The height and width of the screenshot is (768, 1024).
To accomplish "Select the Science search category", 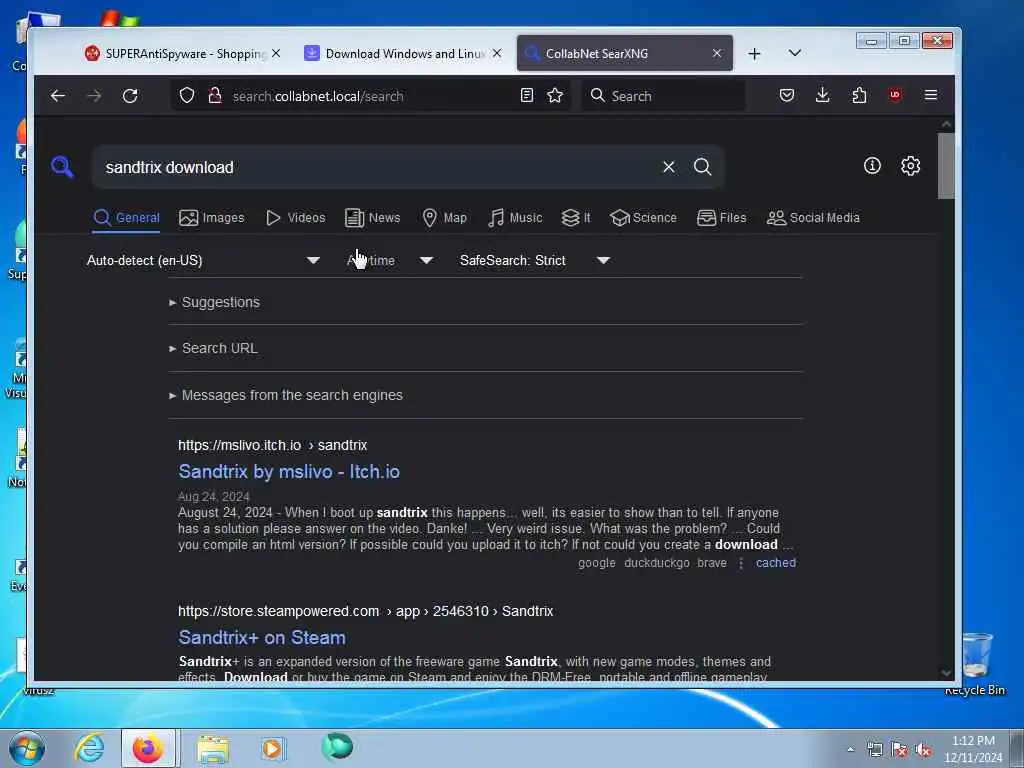I will pyautogui.click(x=643, y=217).
